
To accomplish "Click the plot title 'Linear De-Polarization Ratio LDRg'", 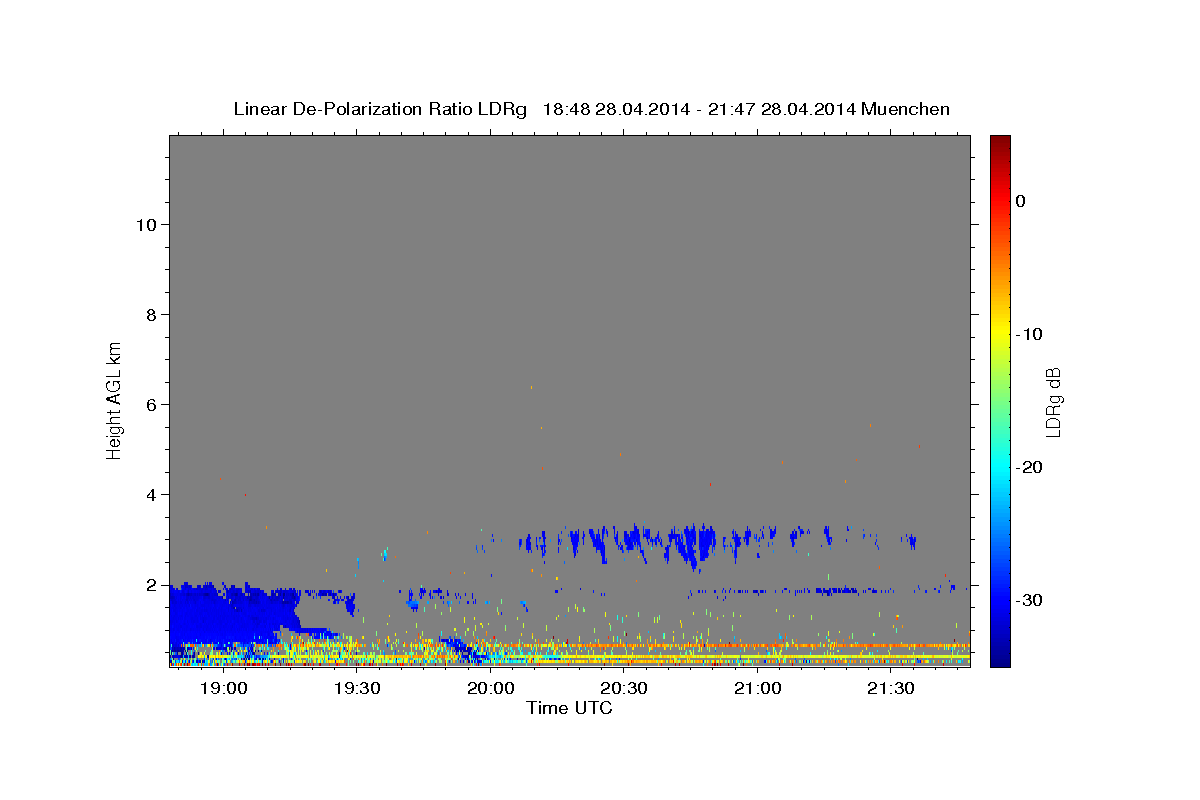I will pos(380,109).
